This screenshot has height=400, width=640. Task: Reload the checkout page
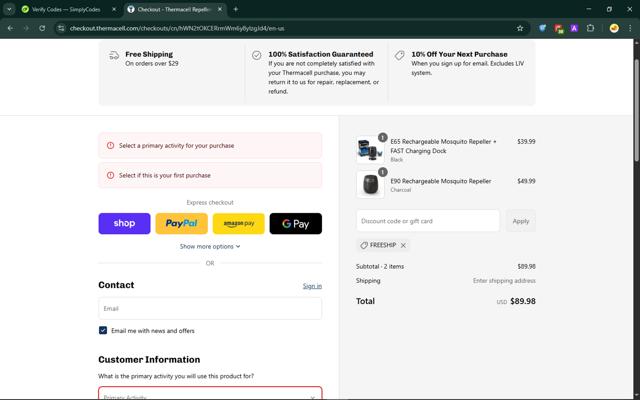pos(42,28)
